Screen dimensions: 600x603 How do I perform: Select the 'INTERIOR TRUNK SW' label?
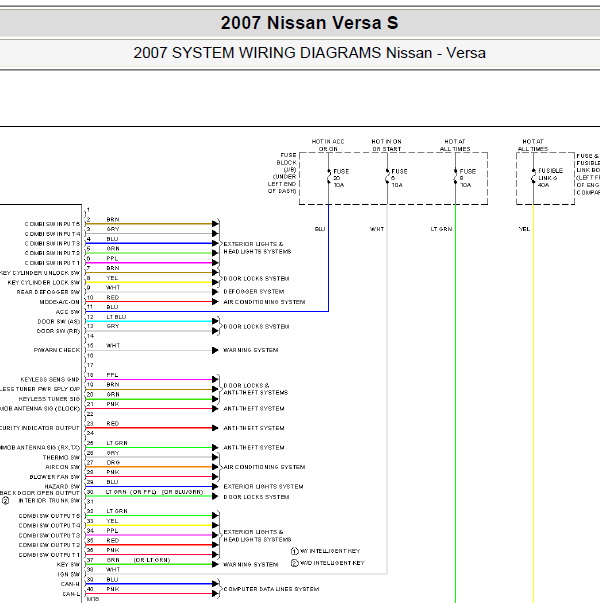[x=49, y=501]
